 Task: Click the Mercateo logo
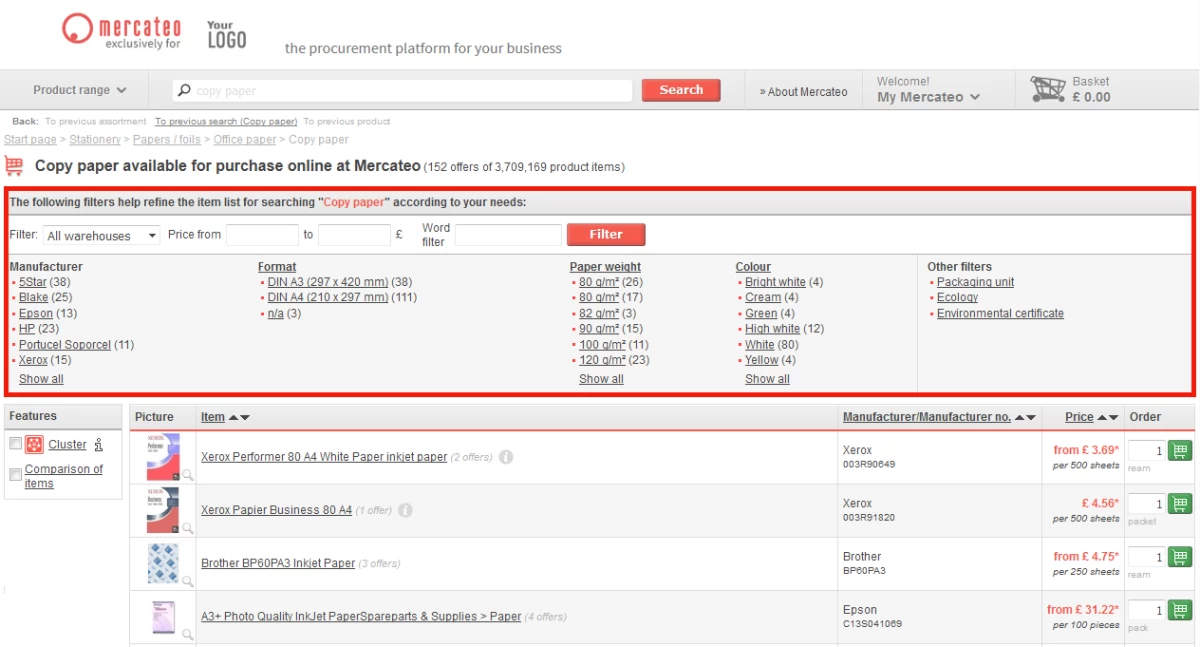pyautogui.click(x=121, y=30)
